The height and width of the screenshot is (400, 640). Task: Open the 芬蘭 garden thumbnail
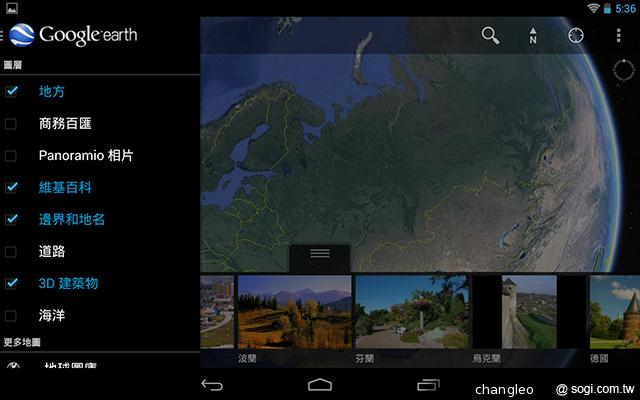[x=412, y=312]
